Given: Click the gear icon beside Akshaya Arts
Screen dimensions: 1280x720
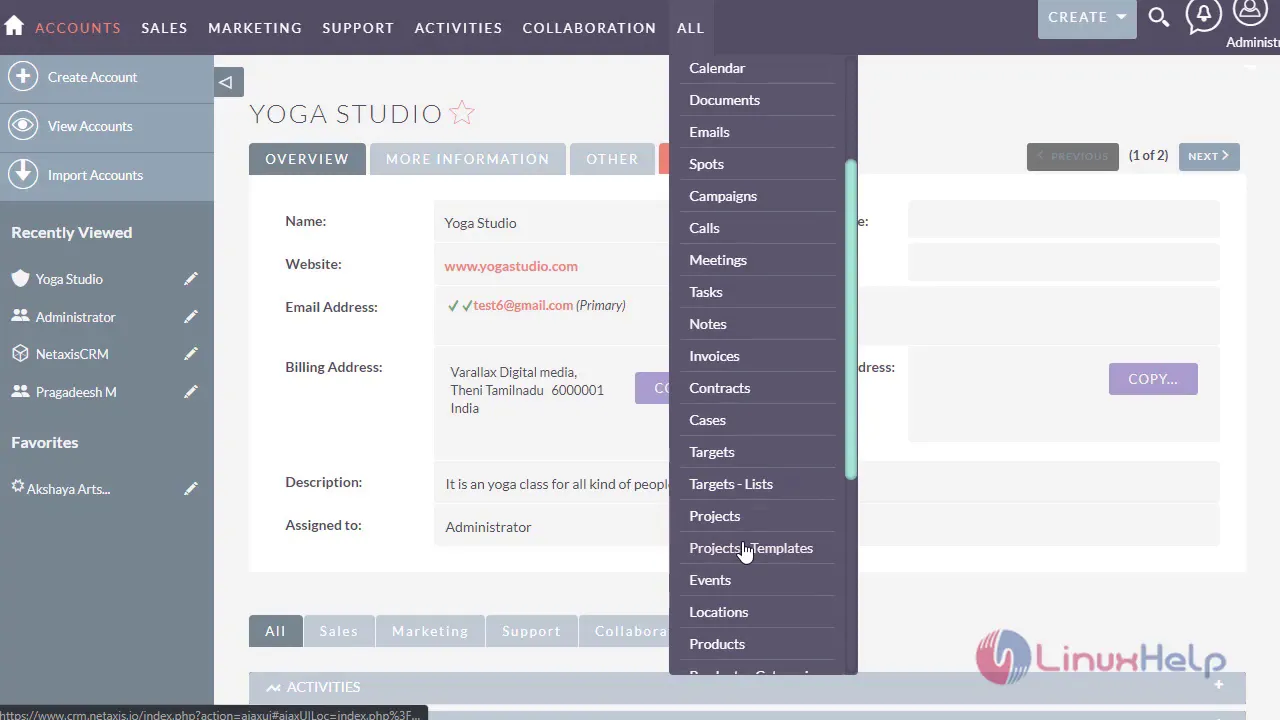Looking at the screenshot, I should [x=18, y=487].
